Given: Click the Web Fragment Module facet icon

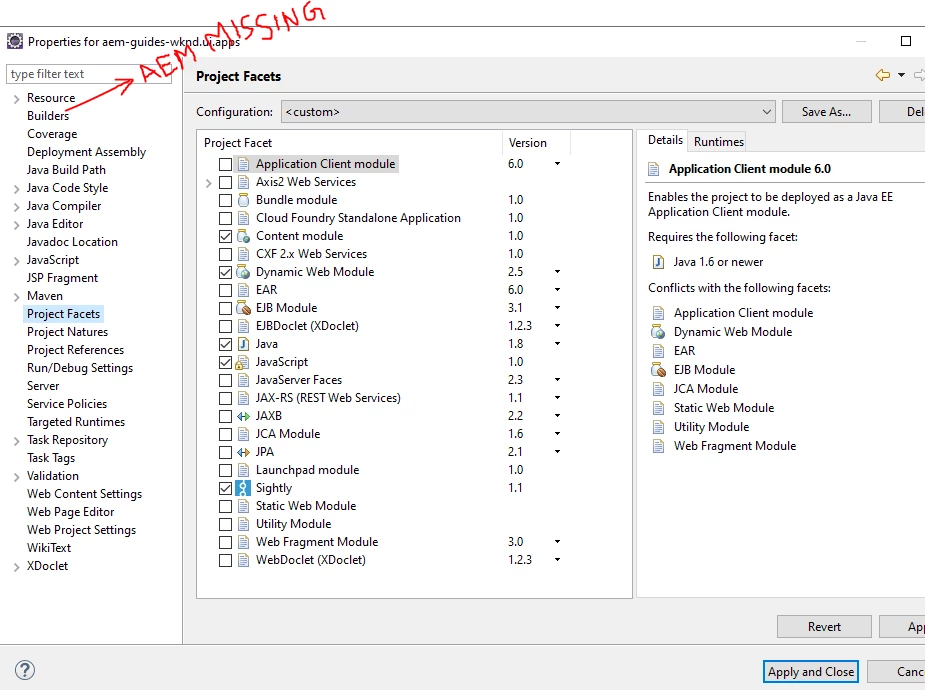Looking at the screenshot, I should pyautogui.click(x=243, y=543).
